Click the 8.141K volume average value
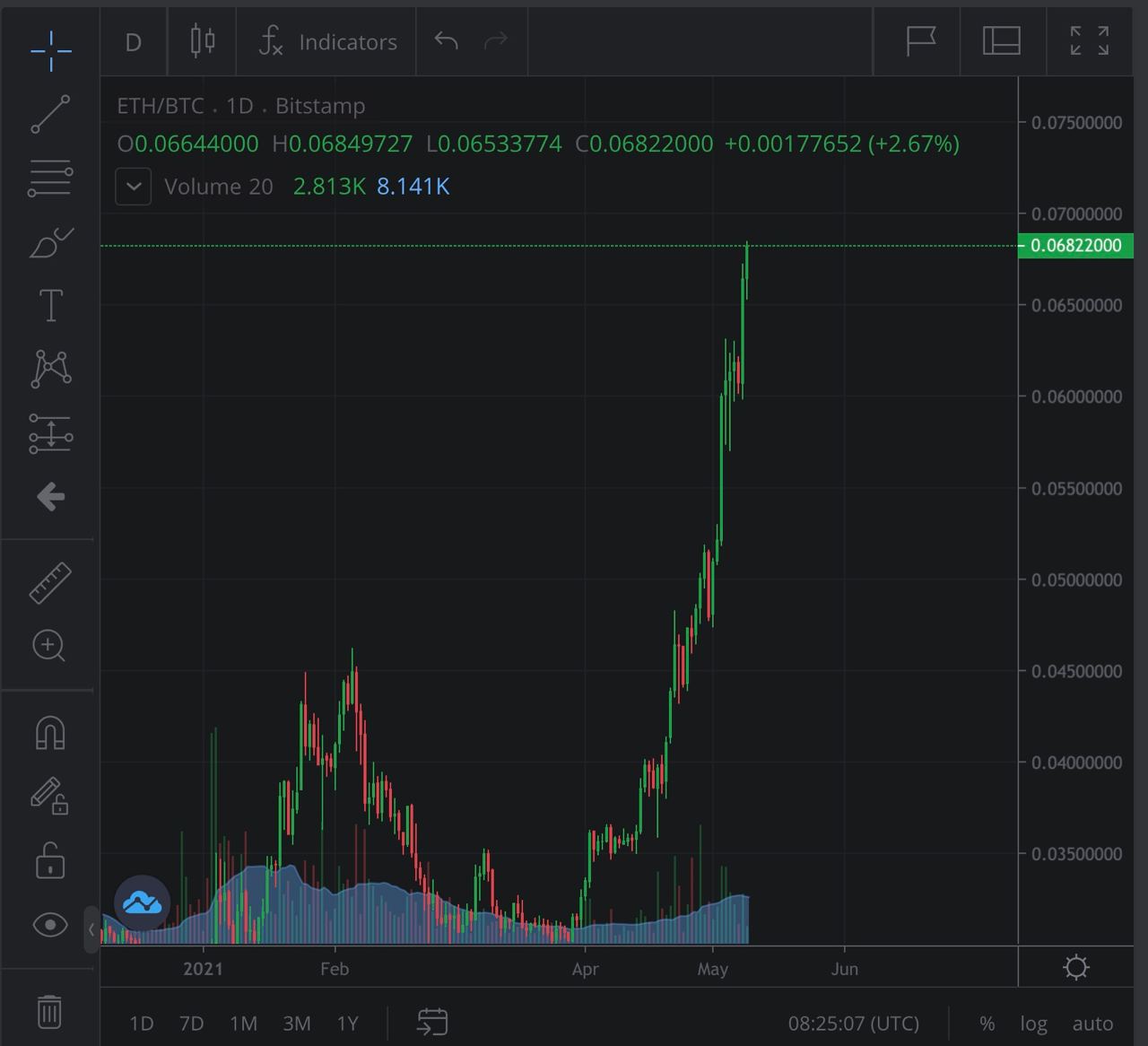Viewport: 1148px width, 1046px height. click(x=413, y=187)
